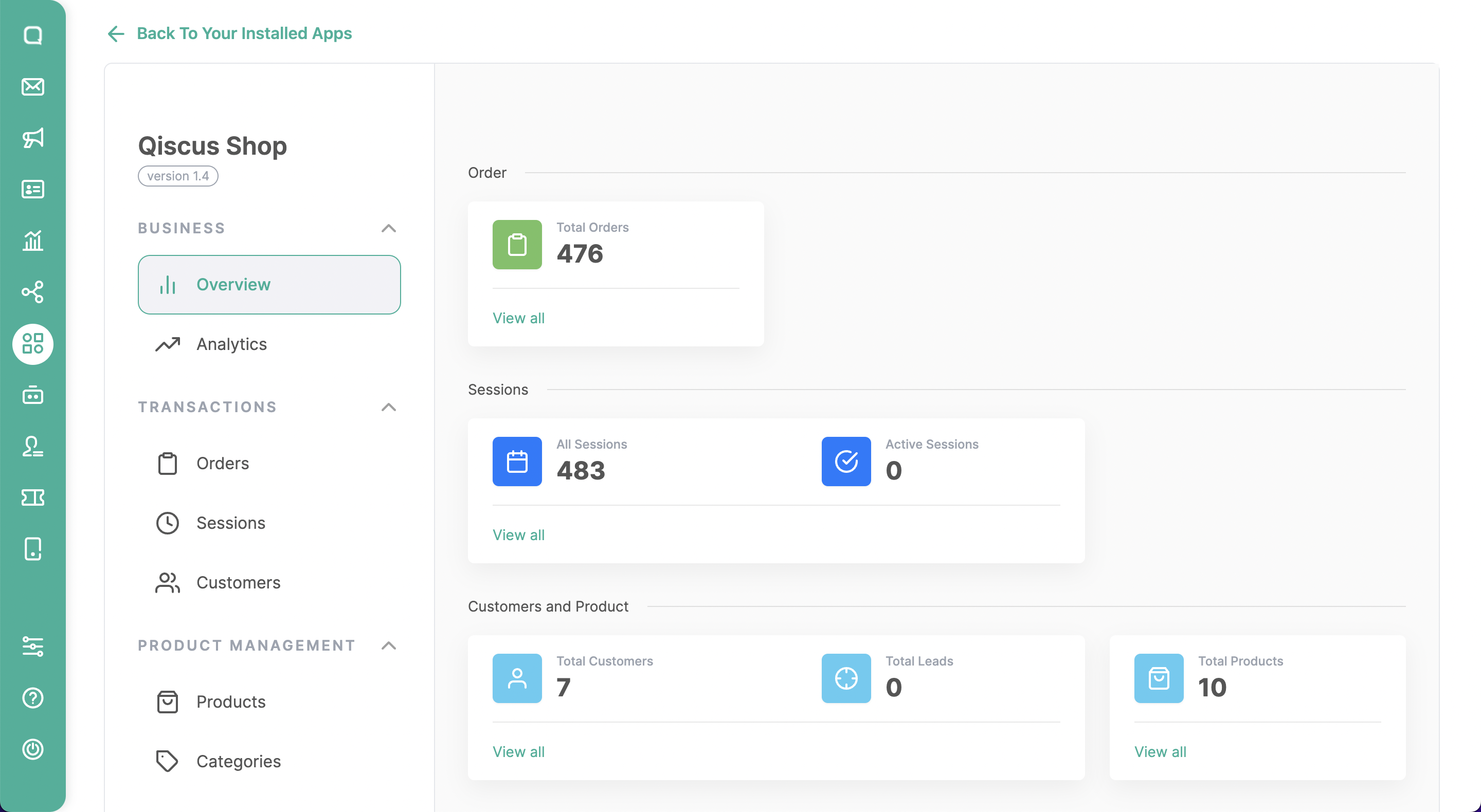Open the inbox mail icon in sidebar
1481x812 pixels.
(33, 87)
